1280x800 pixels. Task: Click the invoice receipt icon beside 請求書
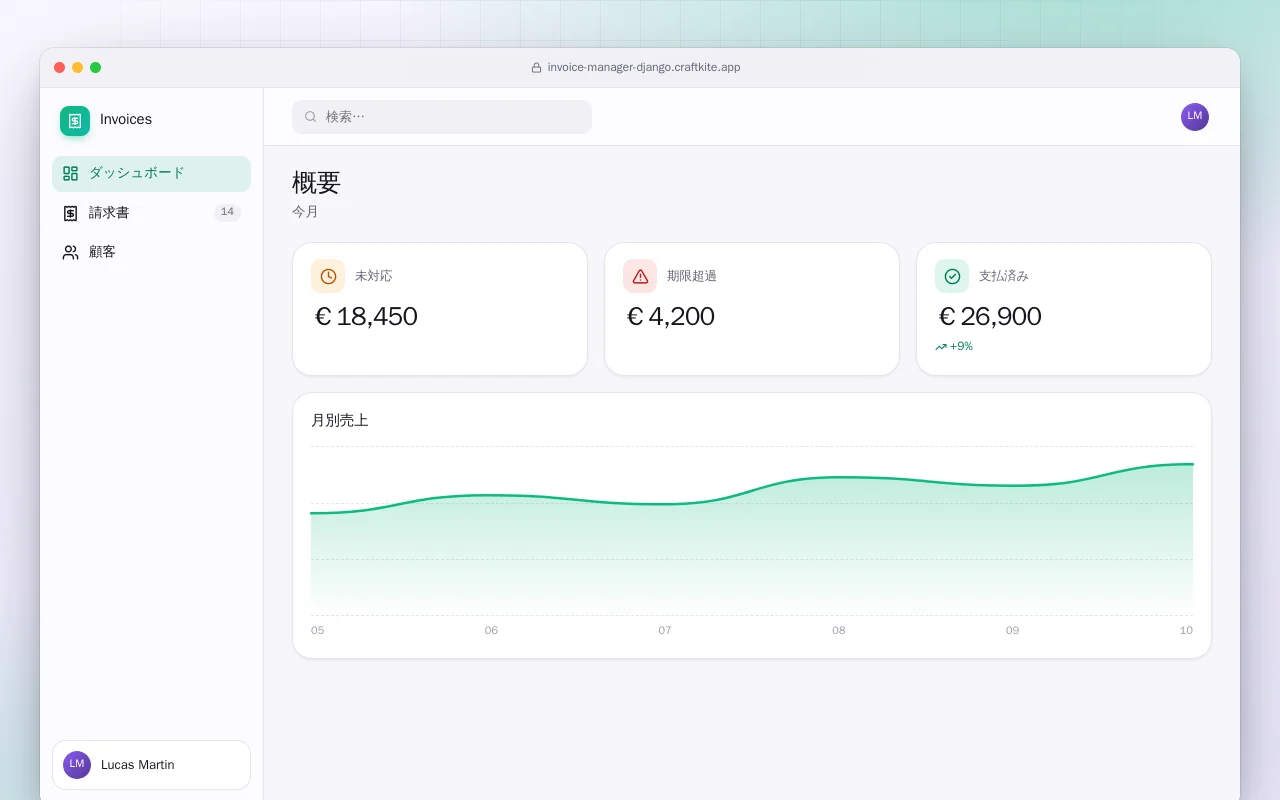click(x=70, y=213)
